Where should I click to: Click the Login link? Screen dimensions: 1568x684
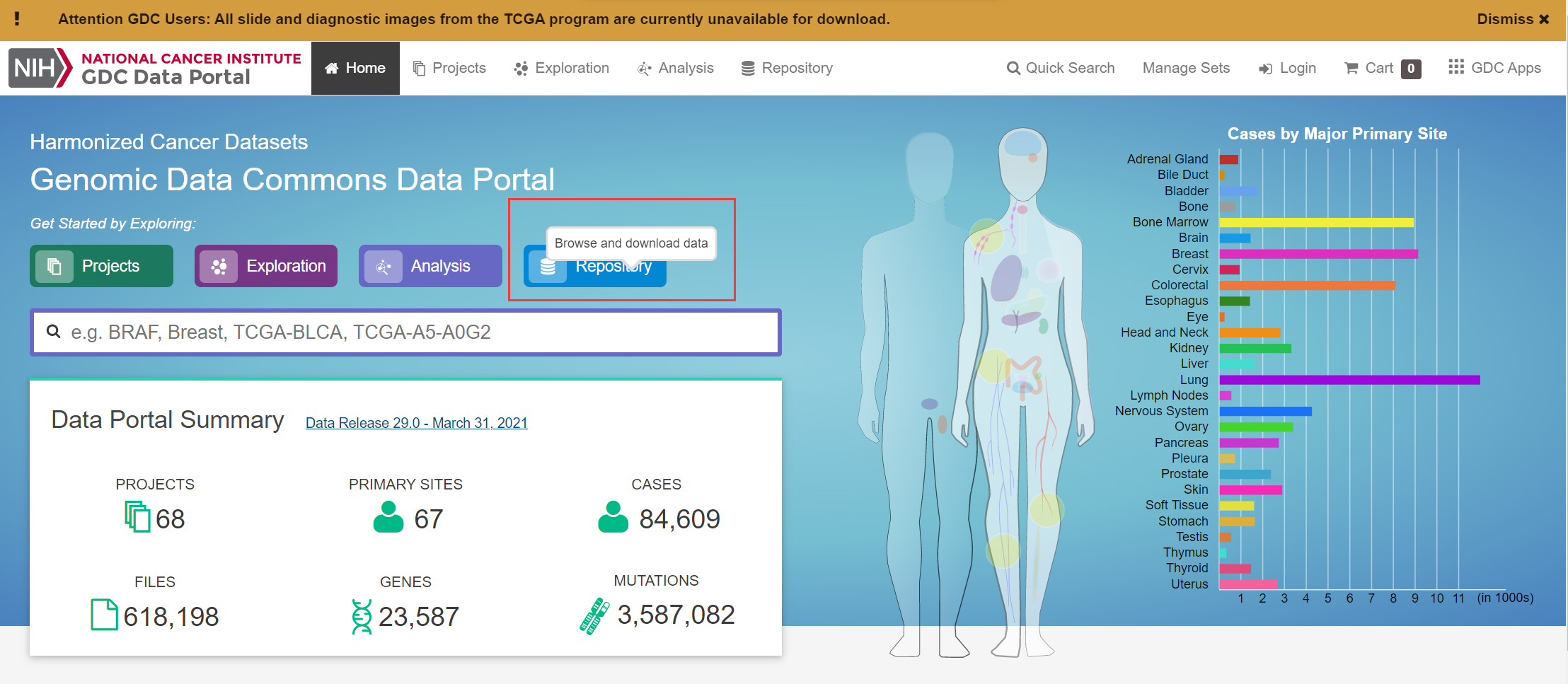pos(1287,68)
